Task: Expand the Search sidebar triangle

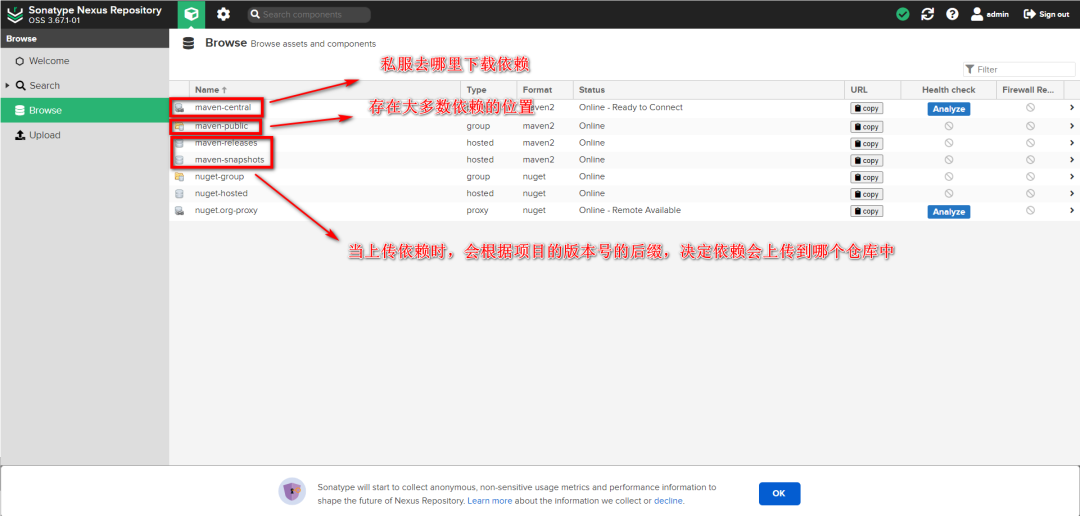Action: pyautogui.click(x=8, y=85)
